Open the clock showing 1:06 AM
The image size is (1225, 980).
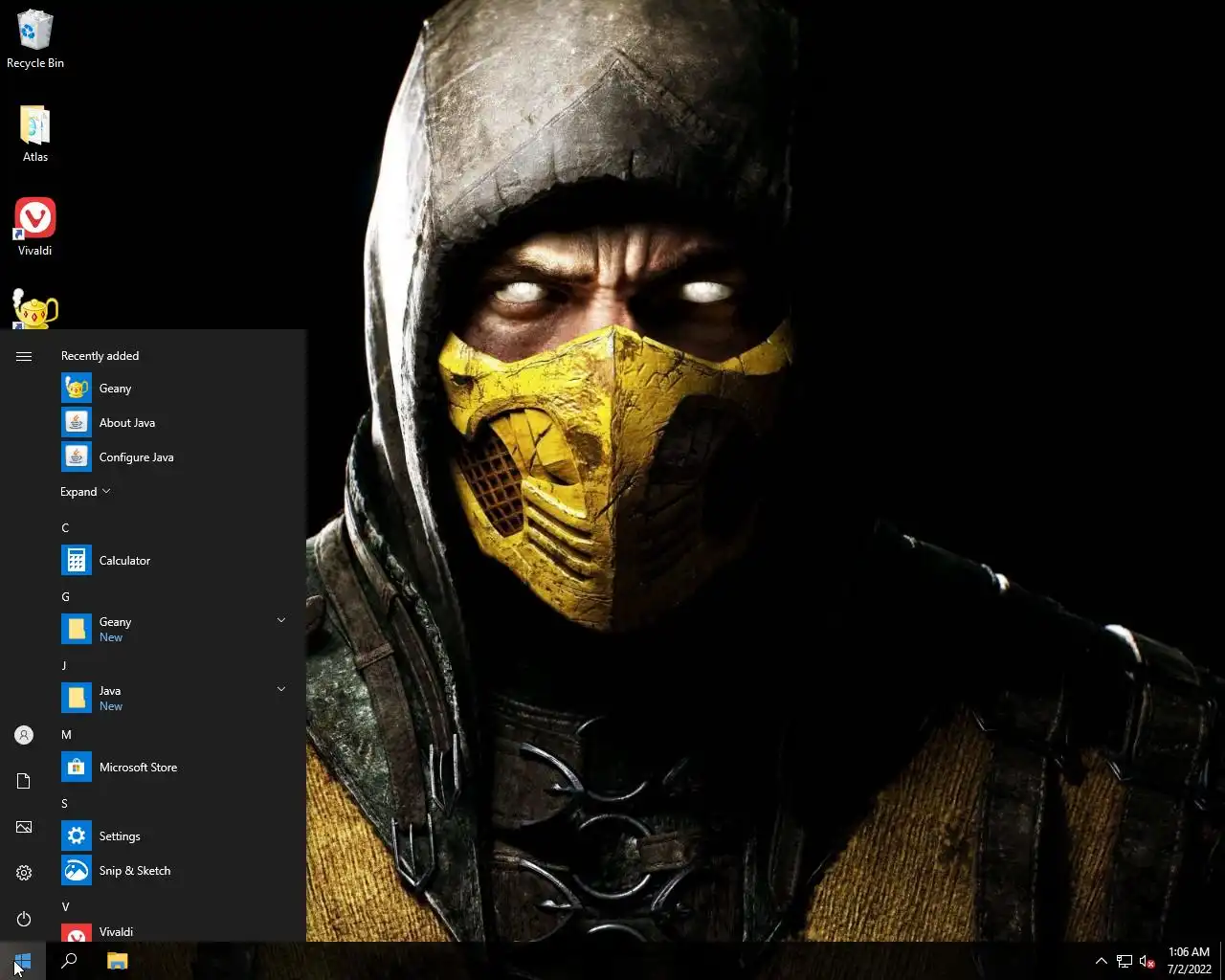1189,961
